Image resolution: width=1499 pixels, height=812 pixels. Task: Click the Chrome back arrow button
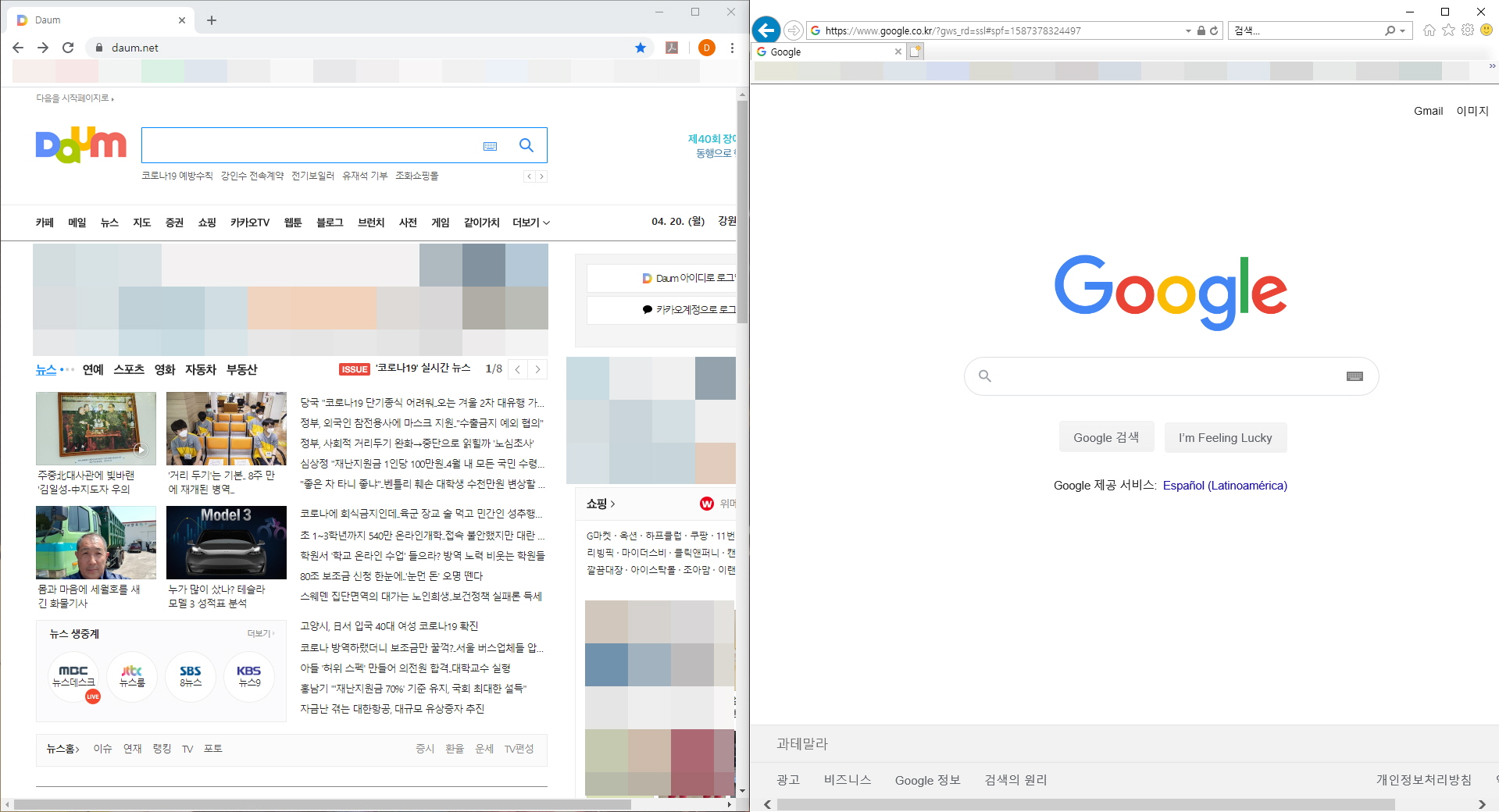[x=18, y=48]
